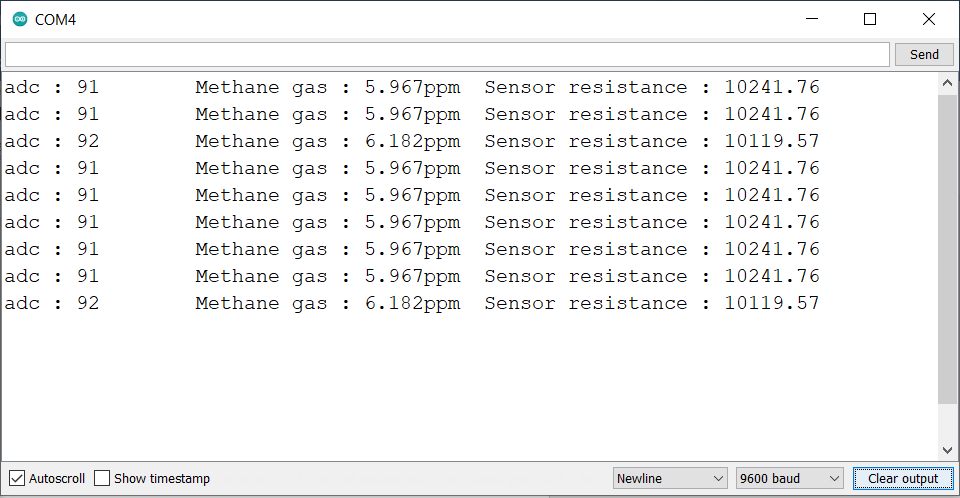Click the Arduino logo icon in title bar
The height and width of the screenshot is (498, 960).
(20, 19)
